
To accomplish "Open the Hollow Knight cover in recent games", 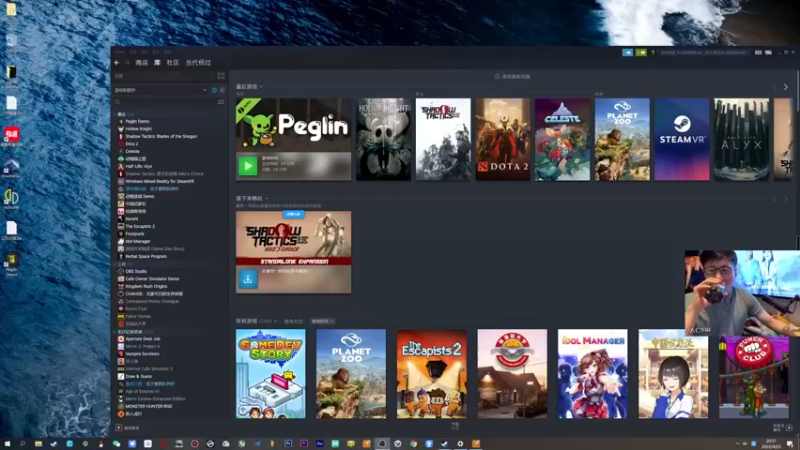I will [383, 139].
